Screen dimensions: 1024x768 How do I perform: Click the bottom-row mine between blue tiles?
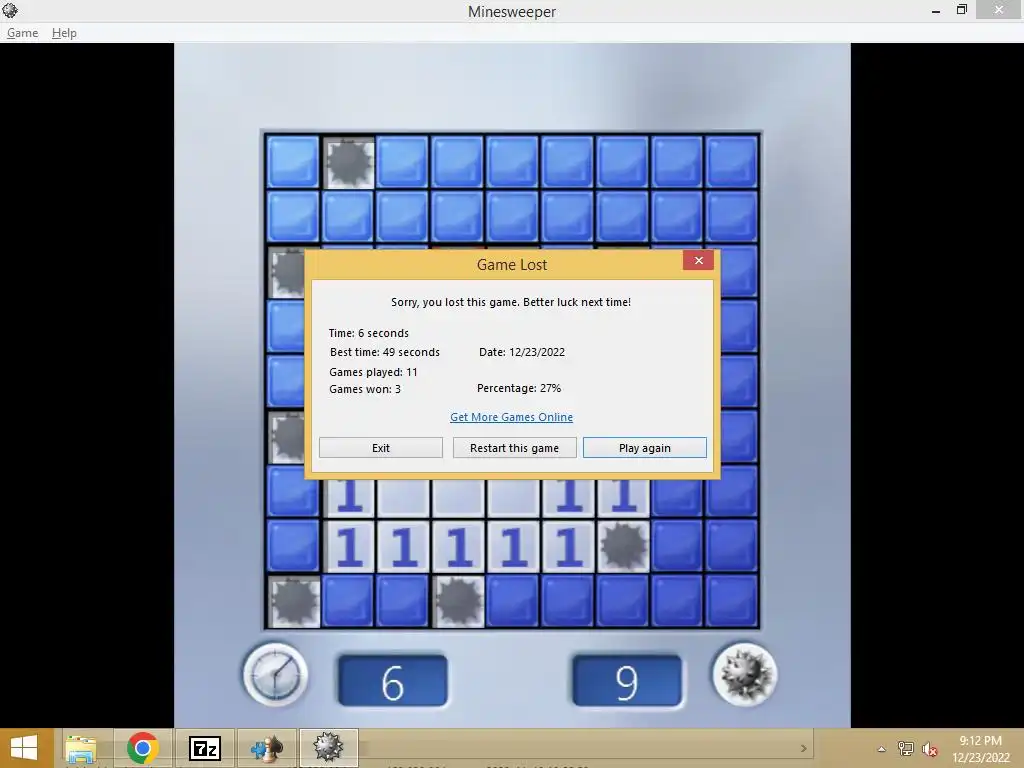pos(458,601)
